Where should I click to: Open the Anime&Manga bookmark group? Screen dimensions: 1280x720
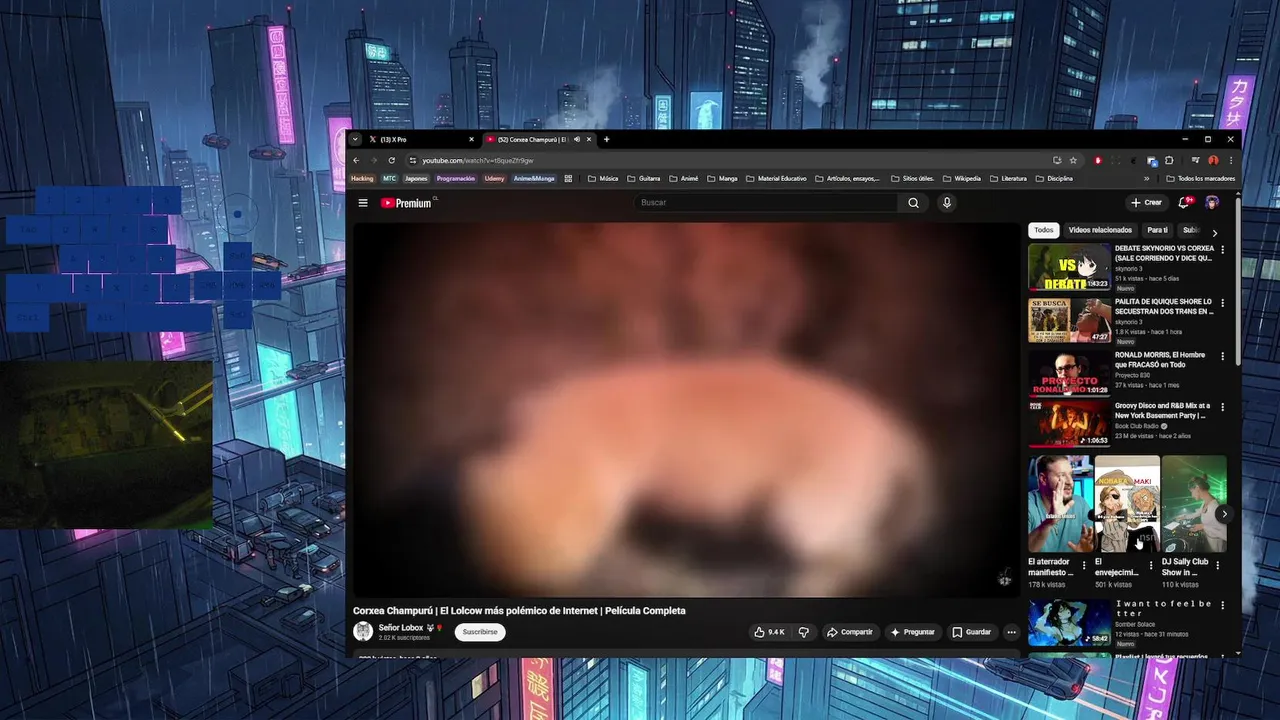[x=534, y=179]
